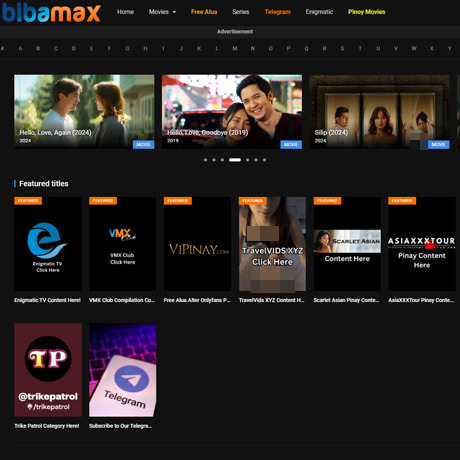Open the ASIAXXXTOUR featured poster
The width and height of the screenshot is (460, 460).
click(422, 244)
